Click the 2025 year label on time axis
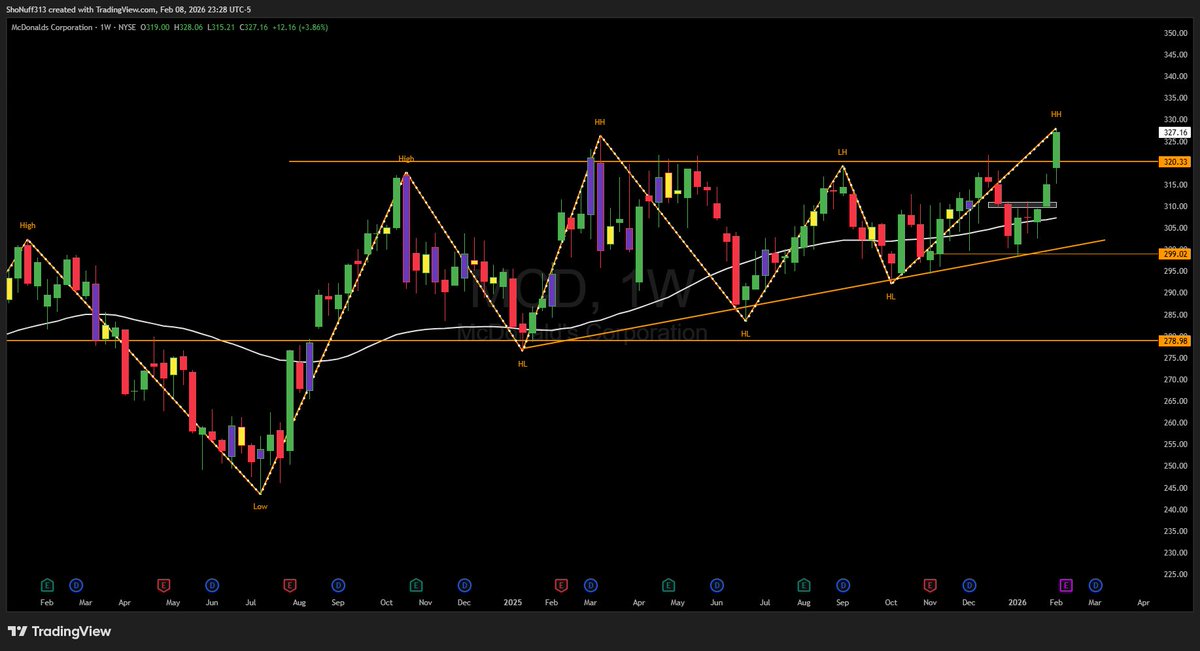Viewport: 1200px width, 651px height. 513,602
